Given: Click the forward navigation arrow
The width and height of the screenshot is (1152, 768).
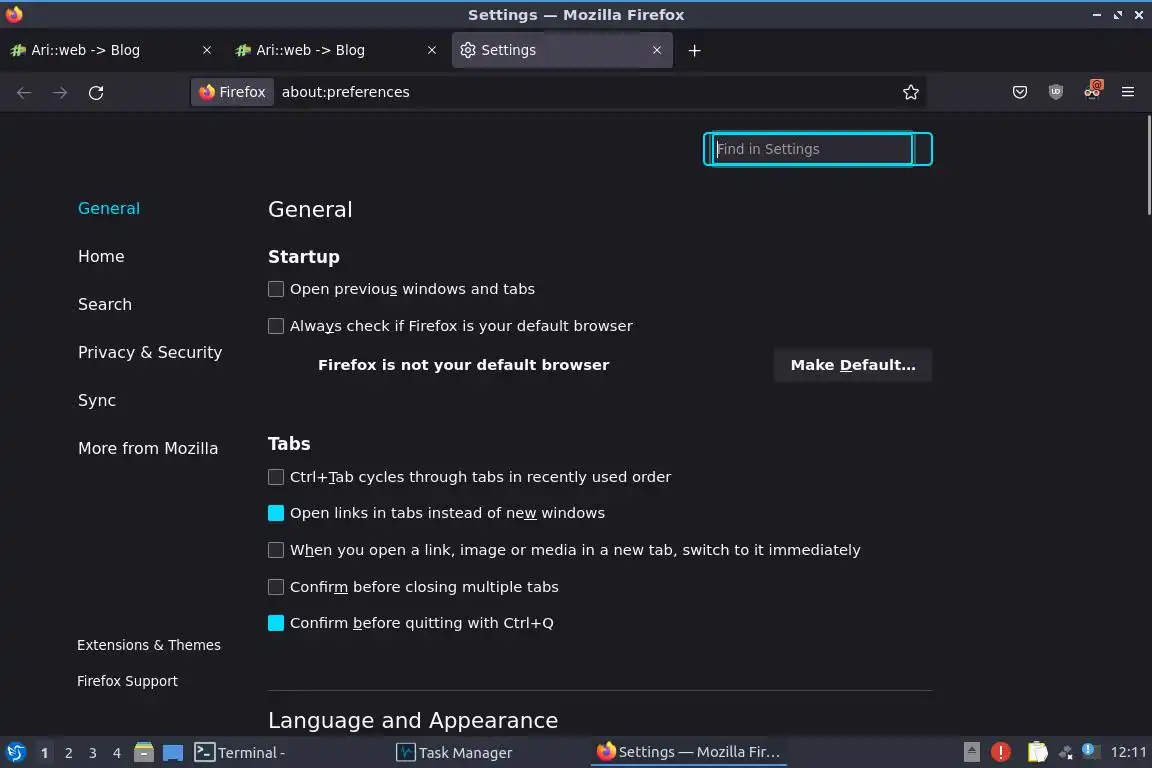Looking at the screenshot, I should 60,92.
